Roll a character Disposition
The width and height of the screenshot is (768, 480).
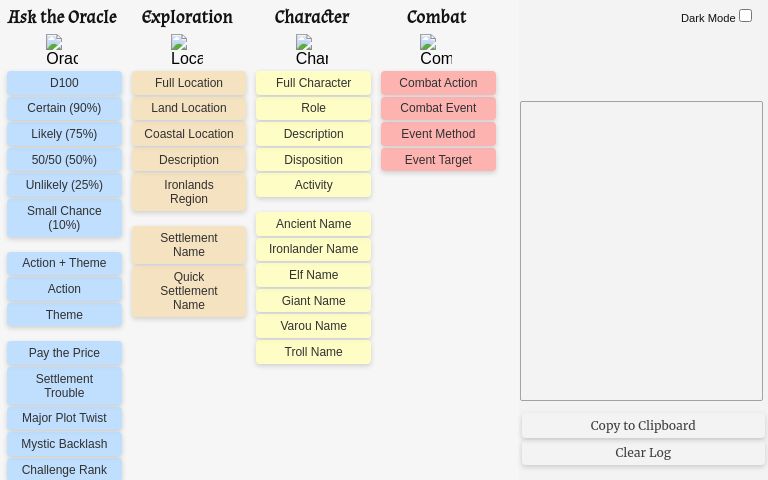(x=313, y=160)
